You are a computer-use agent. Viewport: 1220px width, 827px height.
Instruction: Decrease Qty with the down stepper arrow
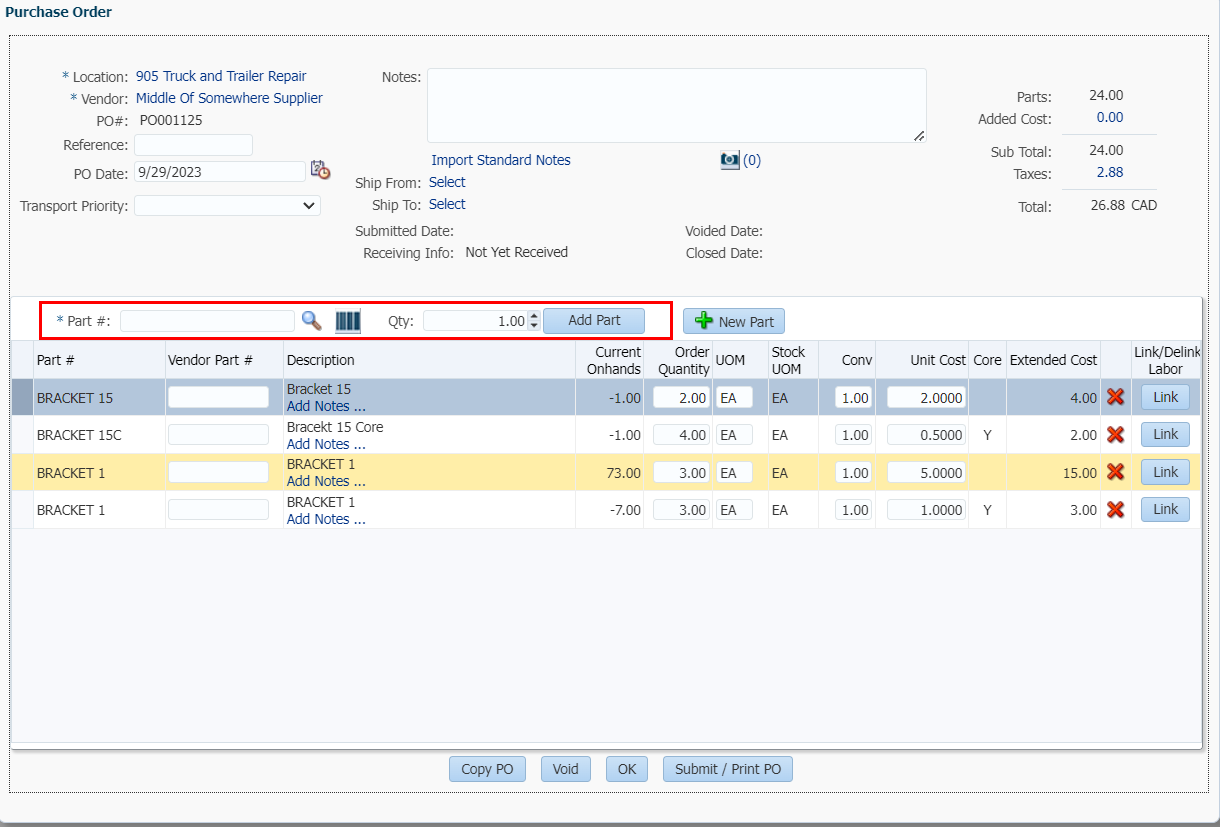click(534, 326)
